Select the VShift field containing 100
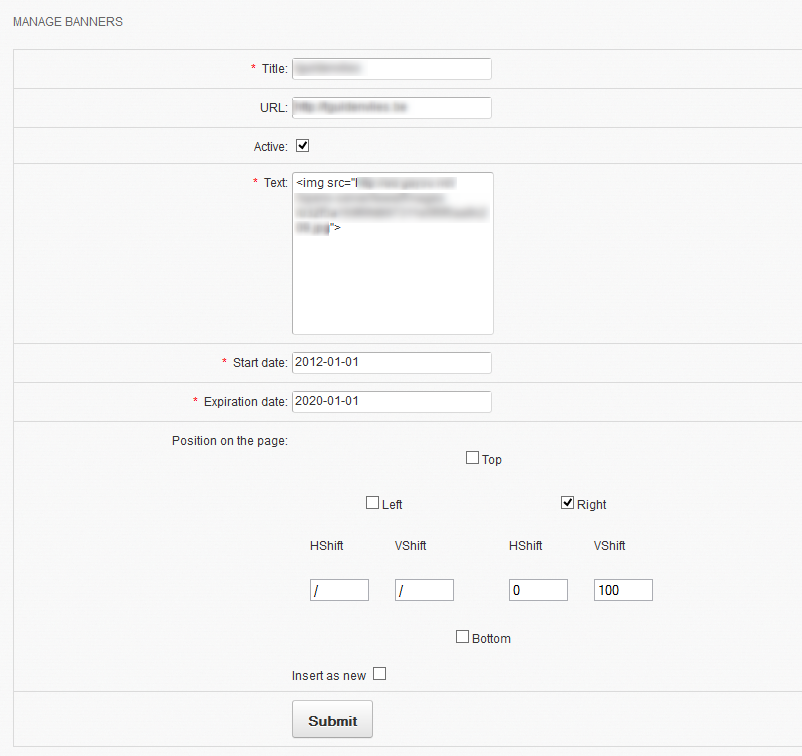 coord(623,590)
